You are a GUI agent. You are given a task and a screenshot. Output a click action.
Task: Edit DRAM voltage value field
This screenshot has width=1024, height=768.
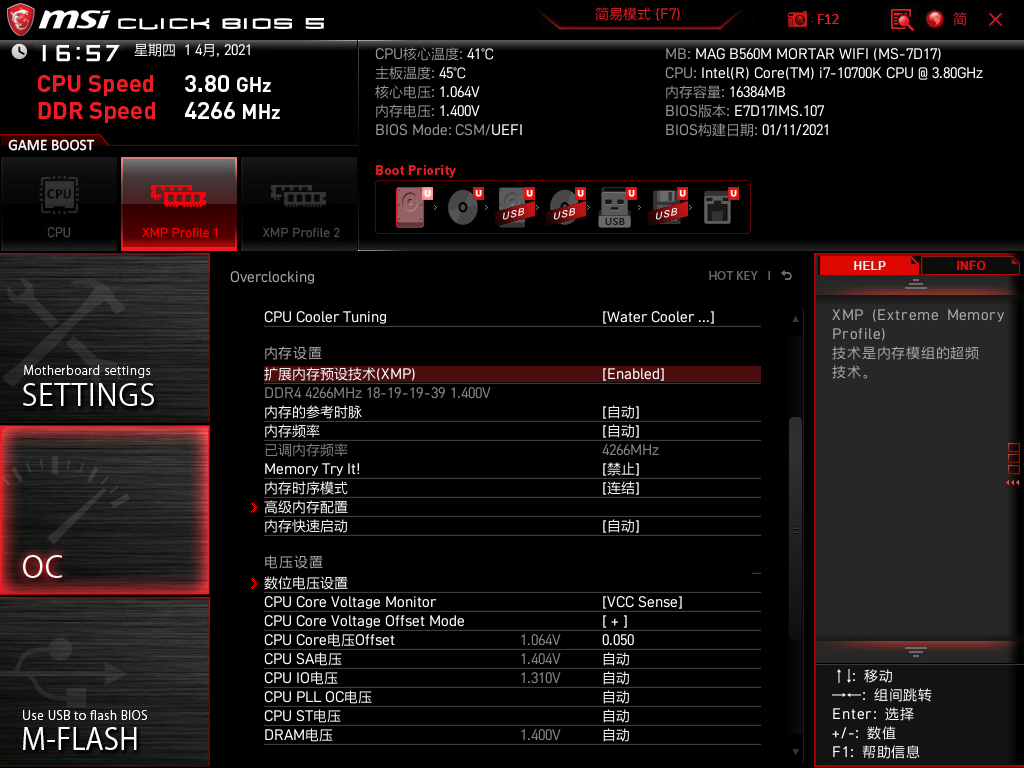[616, 735]
